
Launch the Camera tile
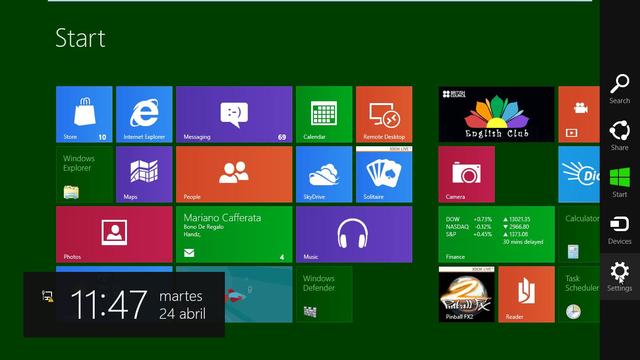click(x=467, y=174)
